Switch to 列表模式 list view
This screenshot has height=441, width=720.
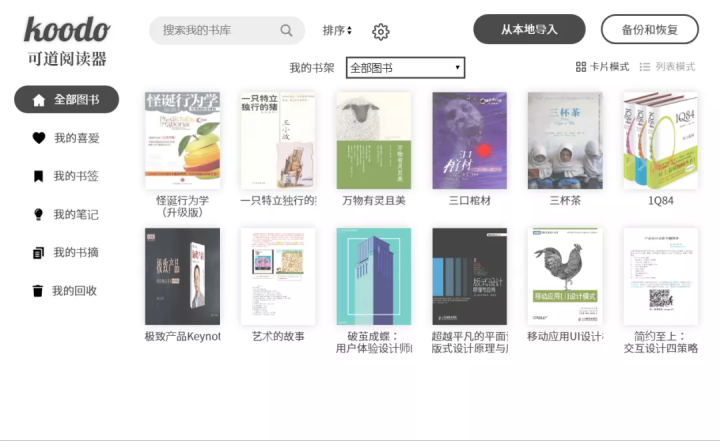click(667, 67)
